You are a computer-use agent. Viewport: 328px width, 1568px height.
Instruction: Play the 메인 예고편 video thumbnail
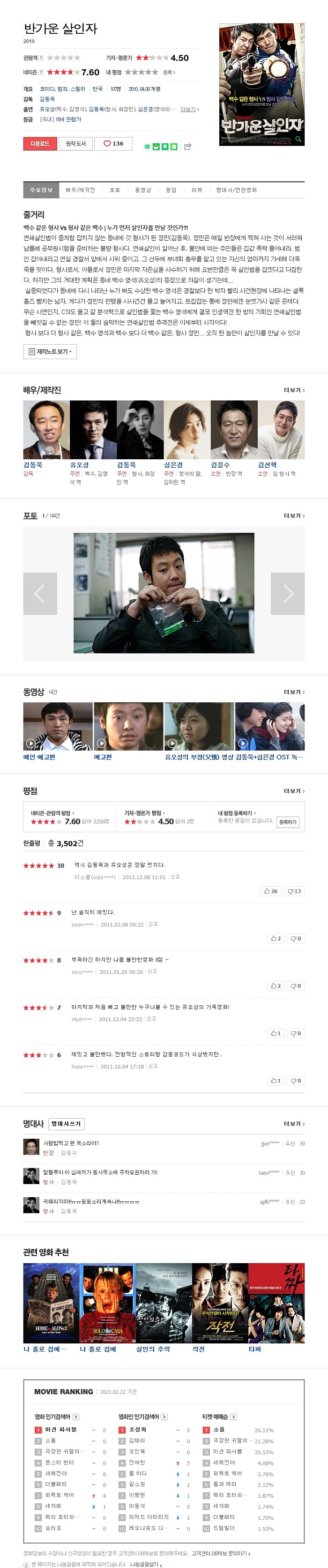[x=58, y=726]
